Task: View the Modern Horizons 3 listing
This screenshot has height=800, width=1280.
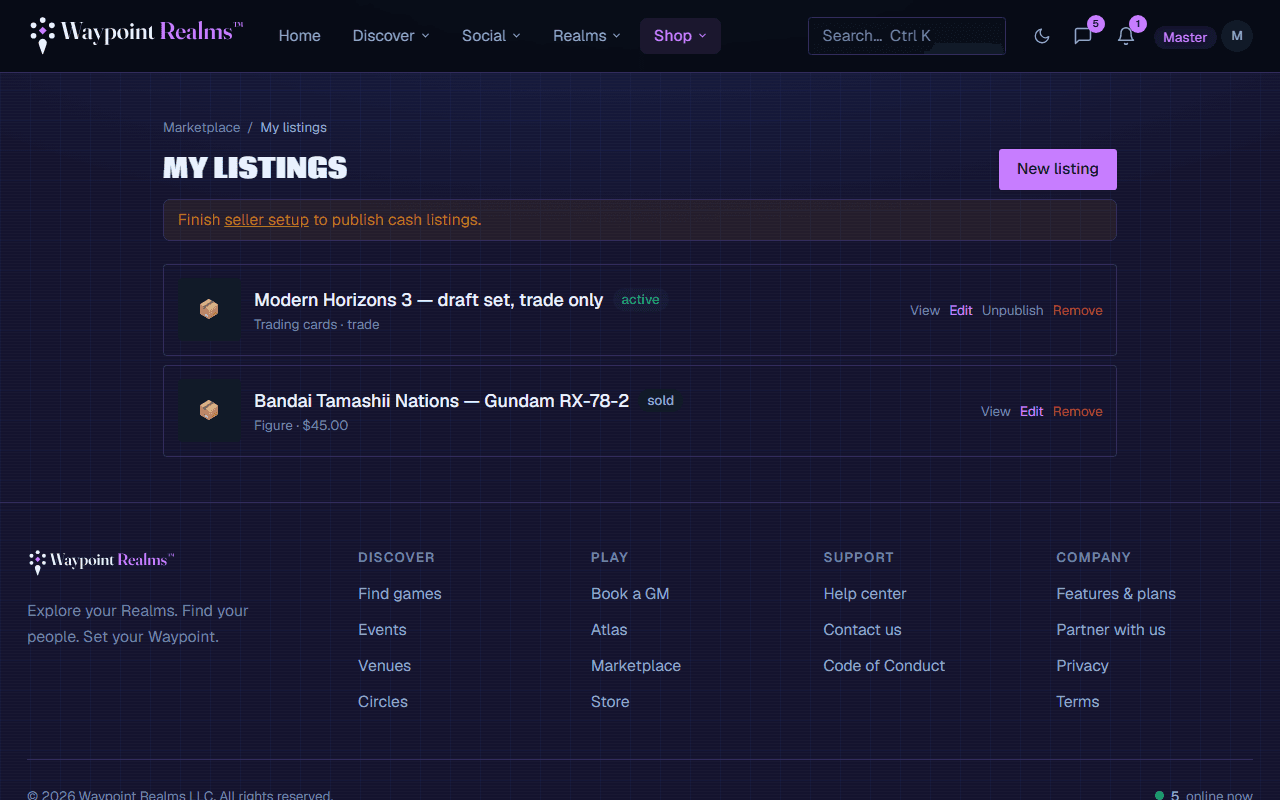Action: click(x=925, y=311)
